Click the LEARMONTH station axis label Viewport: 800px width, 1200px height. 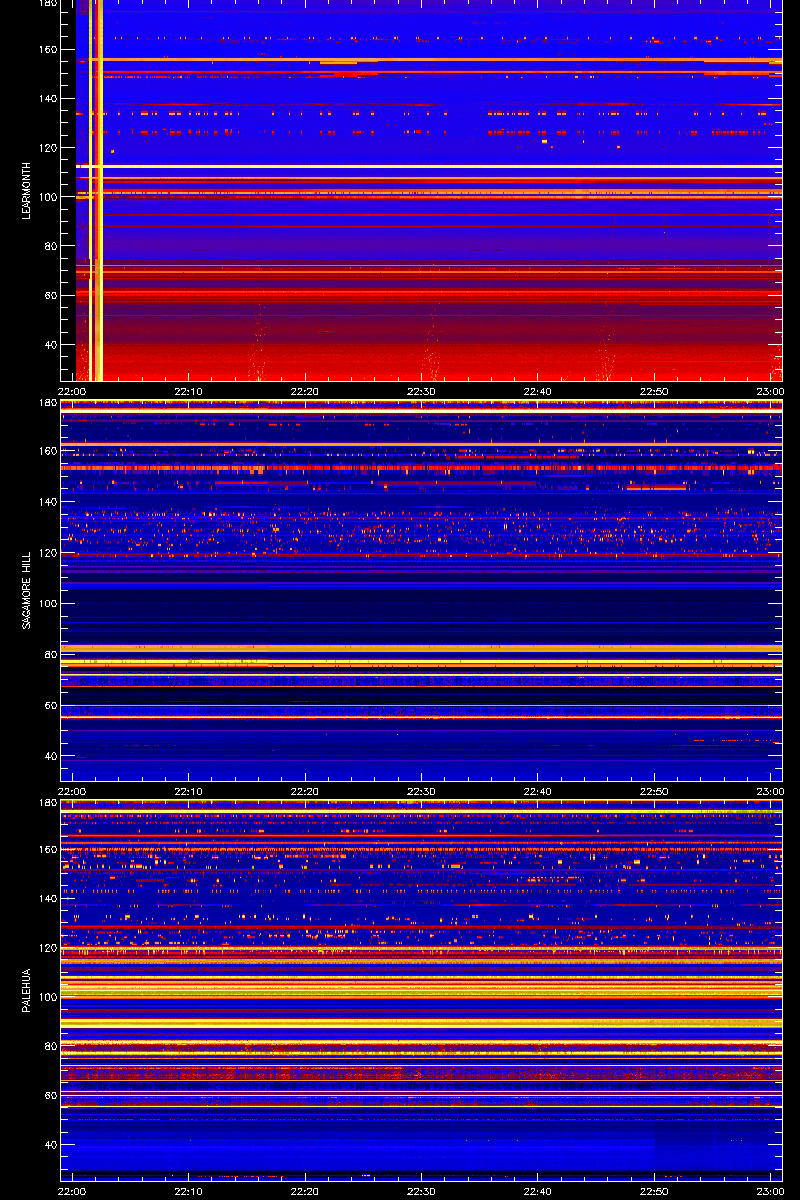tap(28, 191)
